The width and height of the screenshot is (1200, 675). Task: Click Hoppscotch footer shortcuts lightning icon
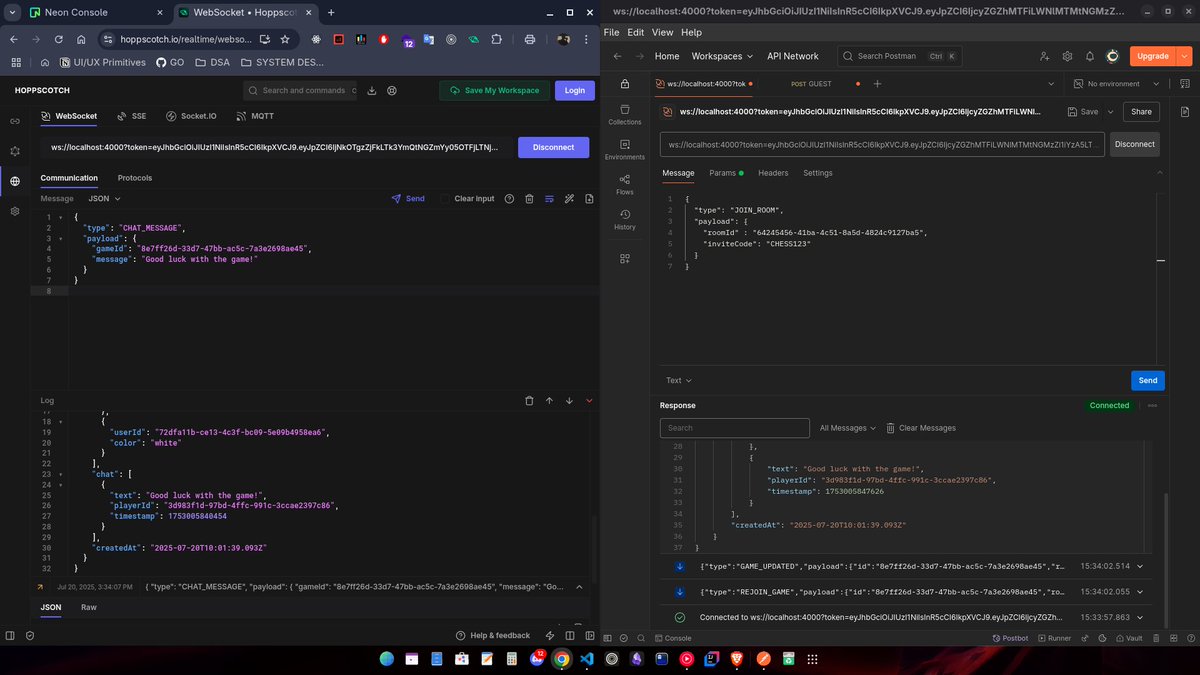(x=550, y=635)
